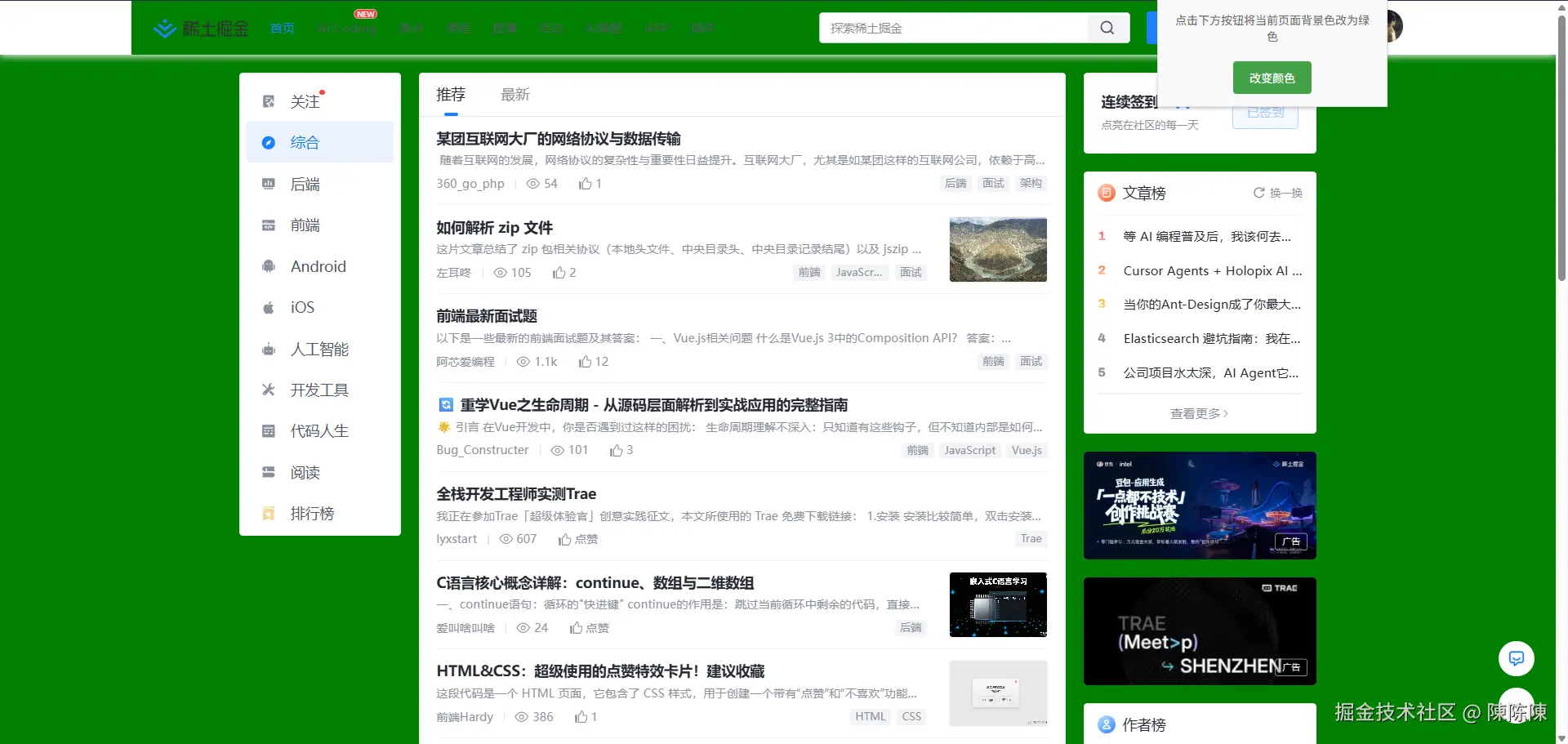Click the 作者榜 blue user icon
This screenshot has height=744, width=1568.
coord(1107,724)
